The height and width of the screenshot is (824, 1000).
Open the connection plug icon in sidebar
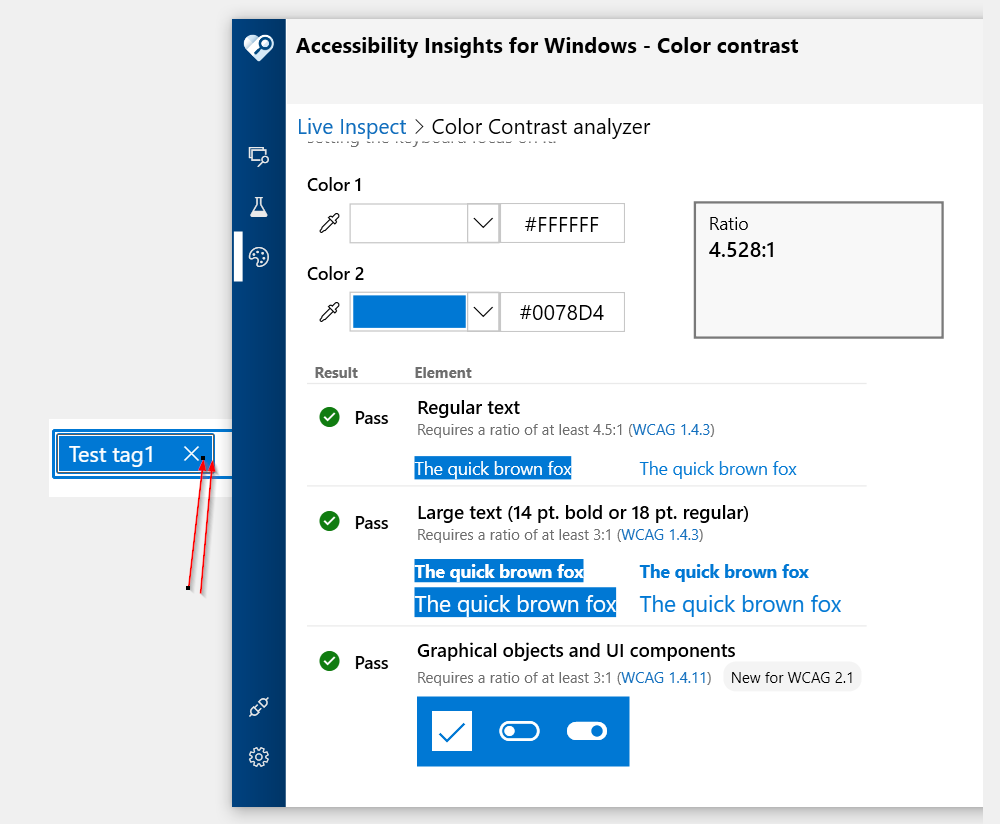point(258,707)
